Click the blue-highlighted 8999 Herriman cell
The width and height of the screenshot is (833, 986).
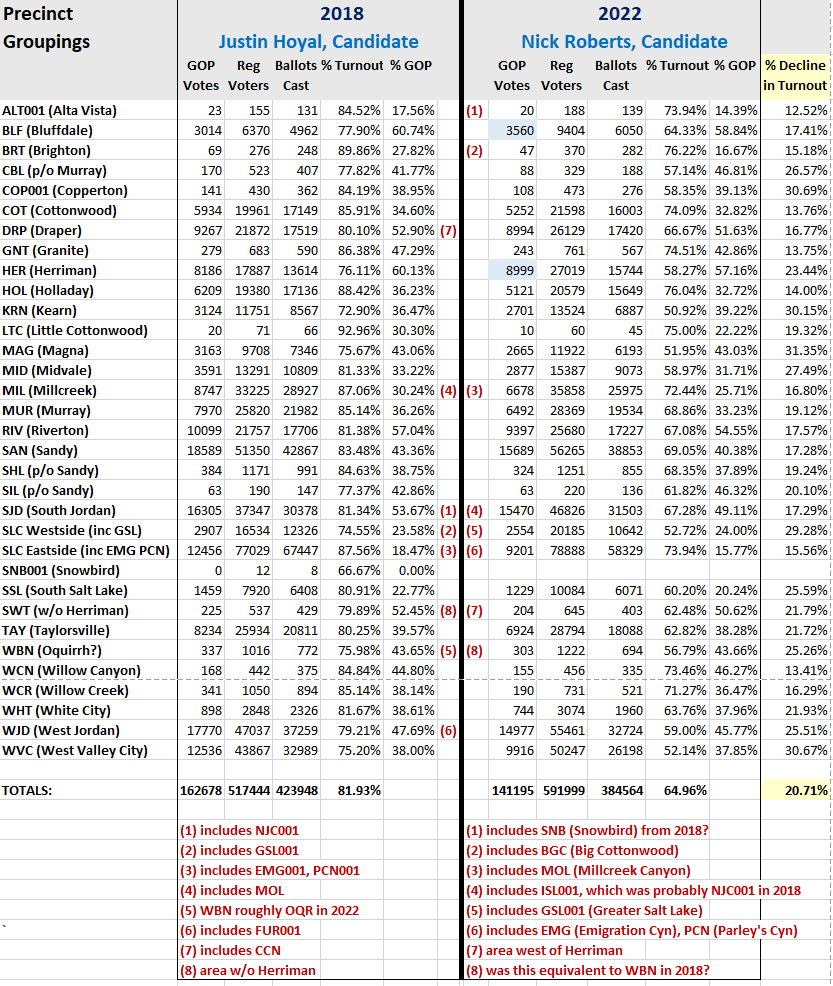tap(512, 270)
